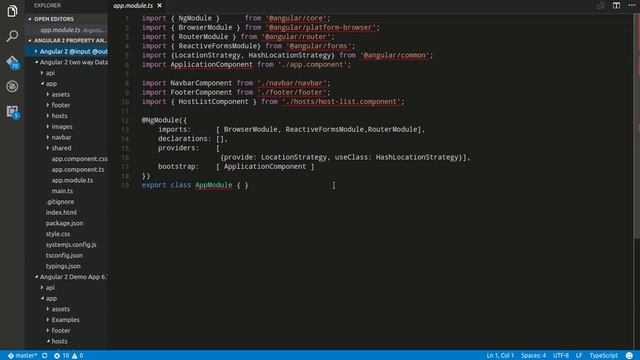Open main.ts in the explorer

point(62,191)
